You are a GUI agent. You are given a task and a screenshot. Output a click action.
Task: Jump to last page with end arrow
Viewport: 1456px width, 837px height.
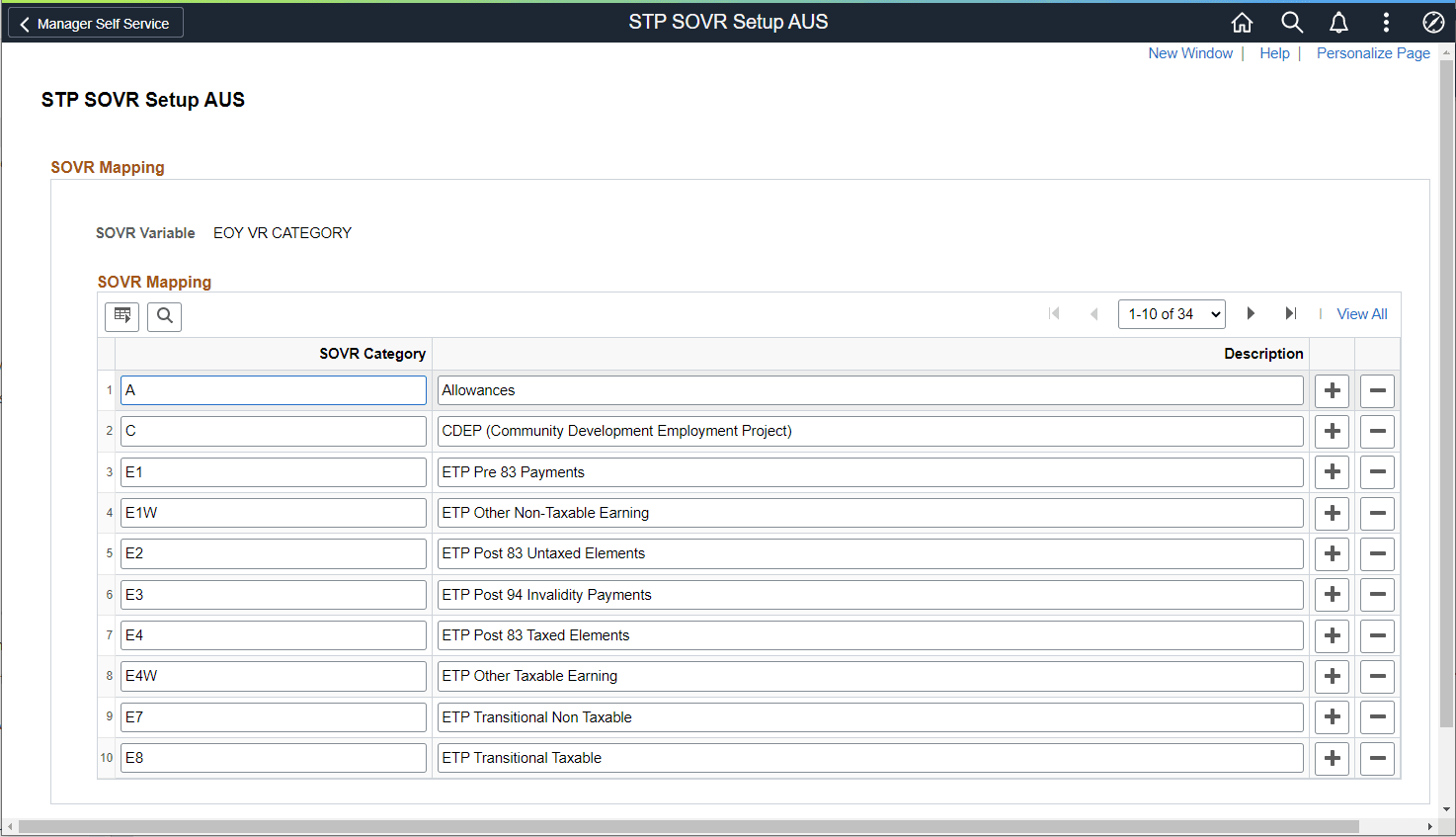1291,313
